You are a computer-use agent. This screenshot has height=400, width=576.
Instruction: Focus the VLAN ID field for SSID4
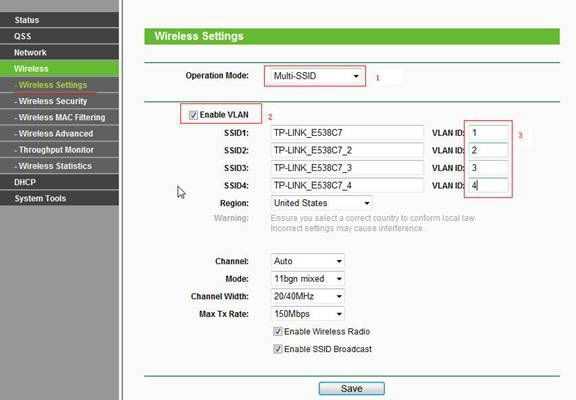click(489, 185)
